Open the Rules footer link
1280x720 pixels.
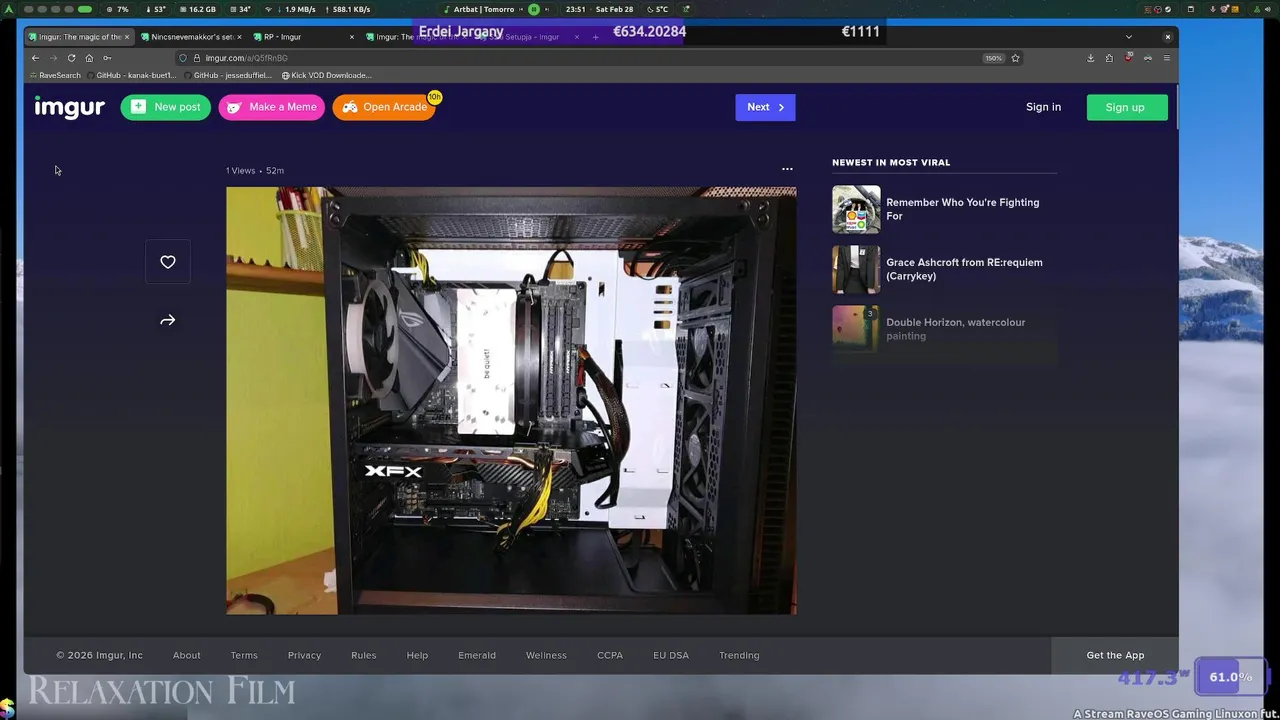(364, 655)
